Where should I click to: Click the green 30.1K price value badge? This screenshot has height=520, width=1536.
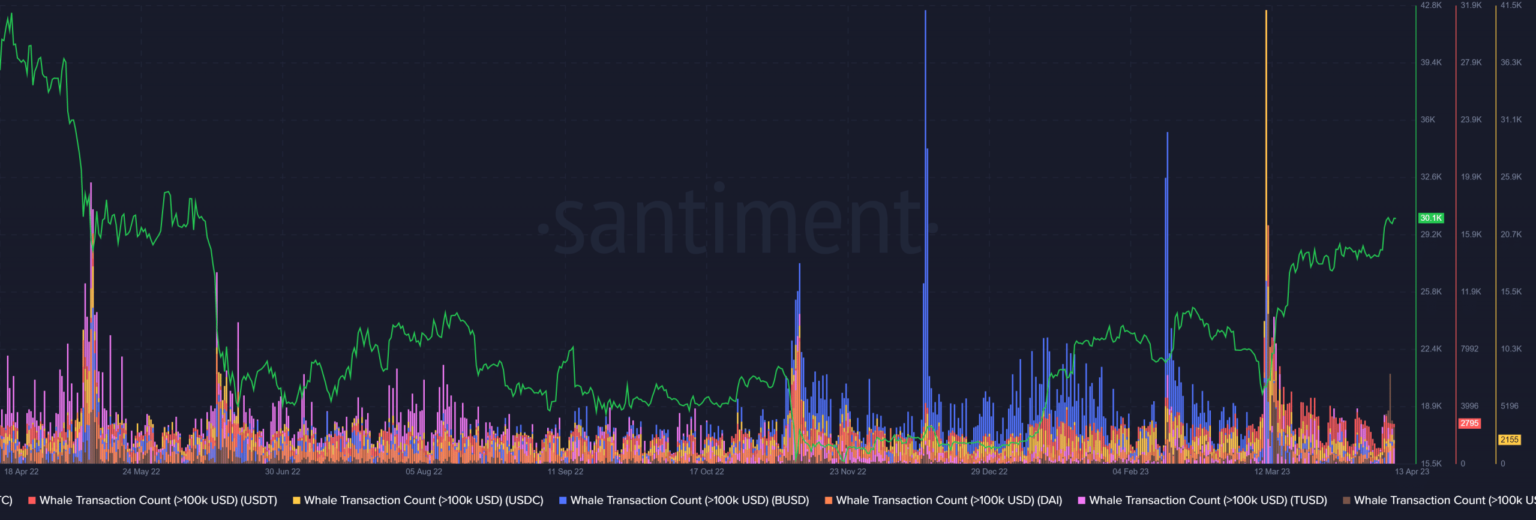(1430, 218)
